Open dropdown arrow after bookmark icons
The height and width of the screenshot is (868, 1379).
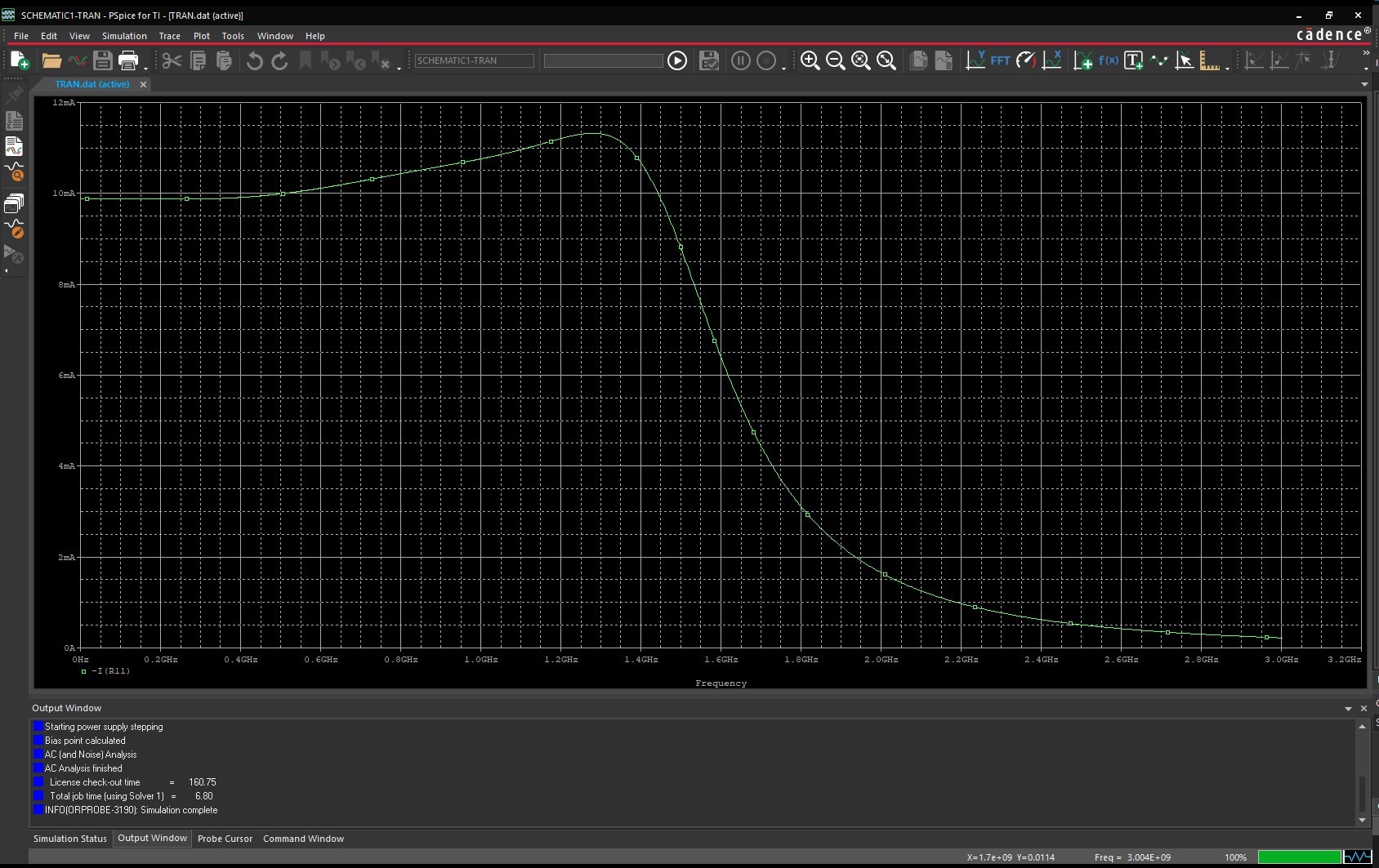pyautogui.click(x=399, y=68)
